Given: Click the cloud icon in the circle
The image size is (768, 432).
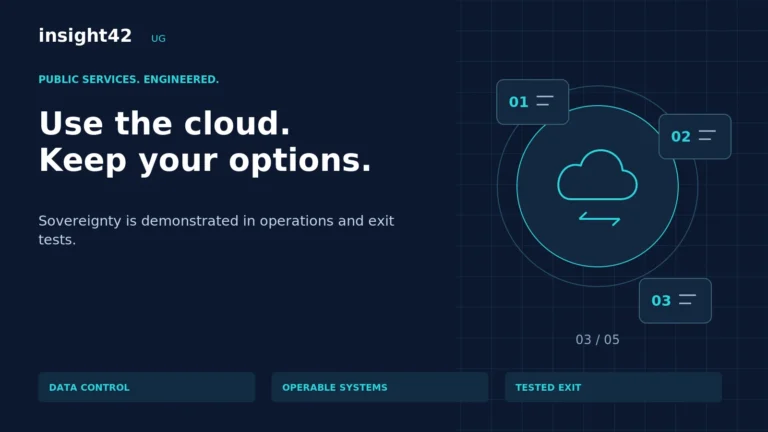Looking at the screenshot, I should pyautogui.click(x=598, y=175).
